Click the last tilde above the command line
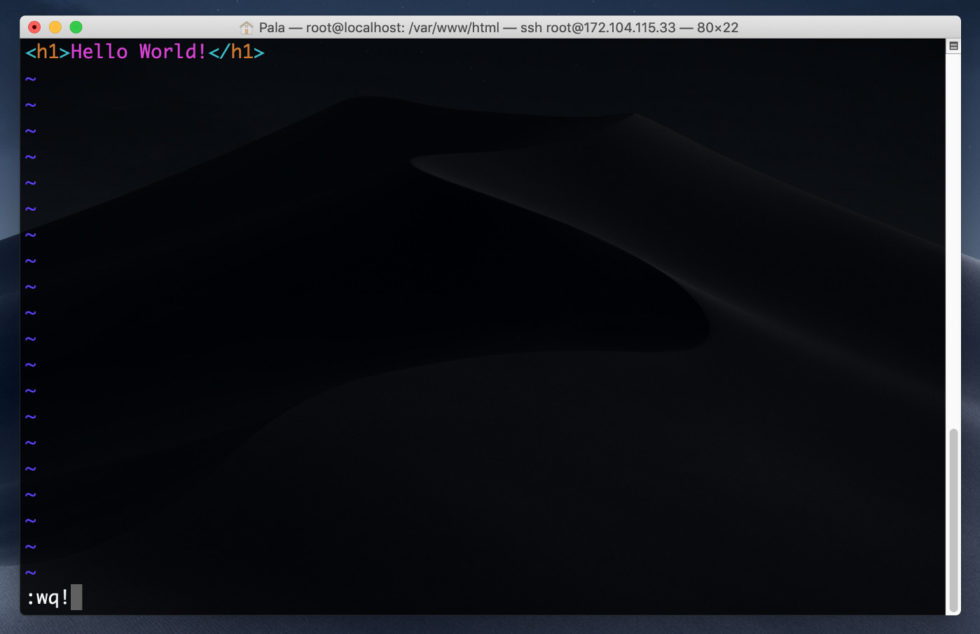 [x=30, y=572]
